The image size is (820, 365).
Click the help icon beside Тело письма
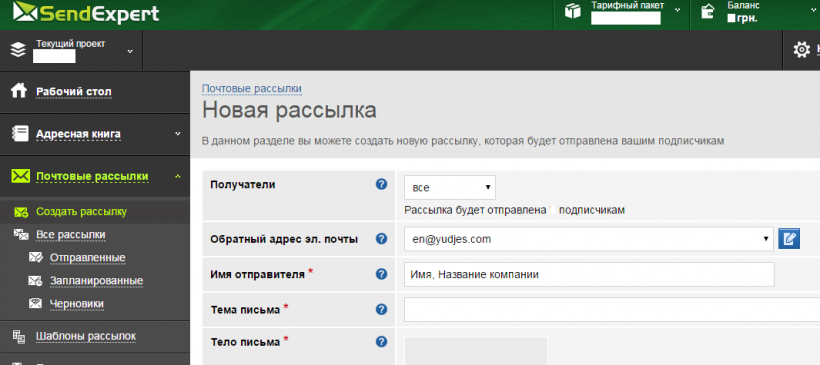(x=381, y=342)
